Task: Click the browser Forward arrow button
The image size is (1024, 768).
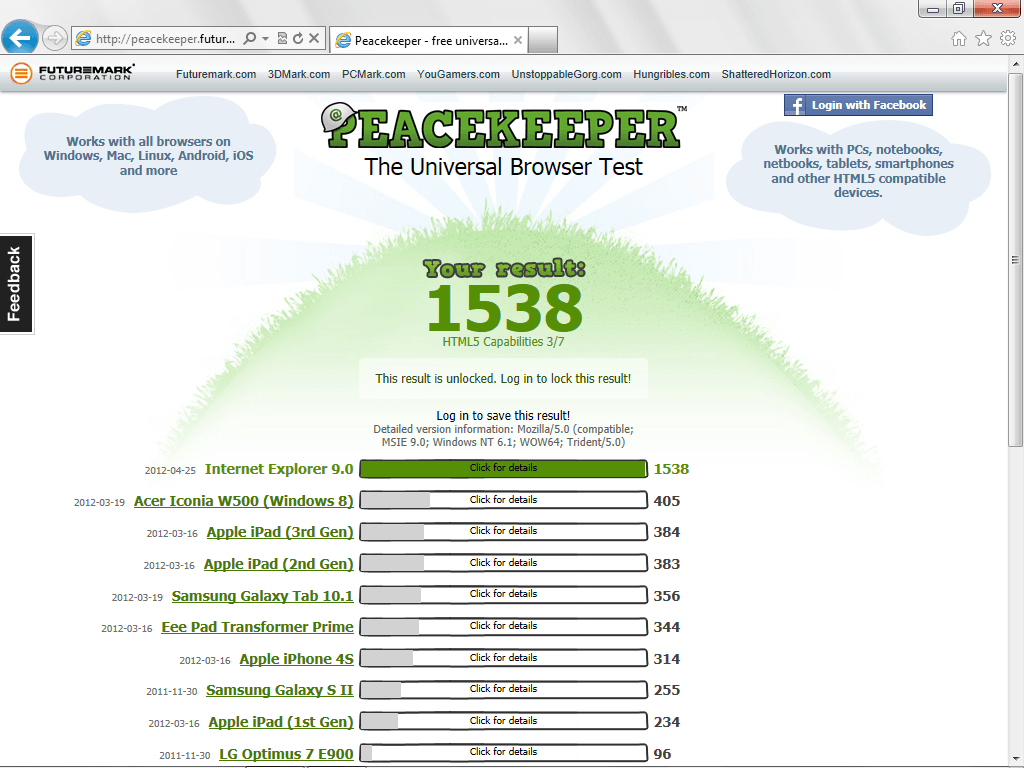Action: (55, 39)
